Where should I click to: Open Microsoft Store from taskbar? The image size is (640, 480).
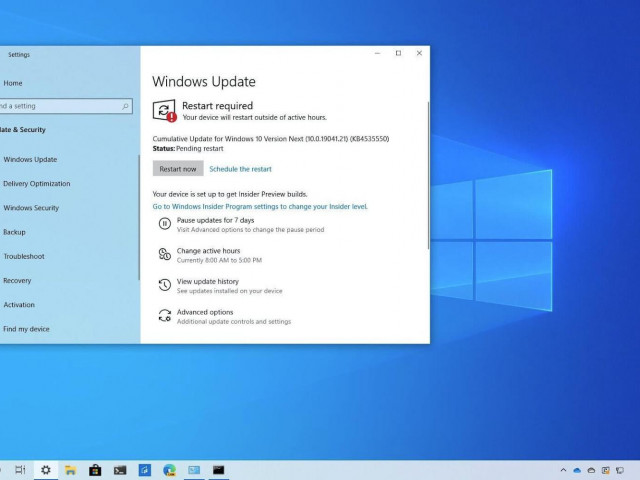pyautogui.click(x=95, y=470)
